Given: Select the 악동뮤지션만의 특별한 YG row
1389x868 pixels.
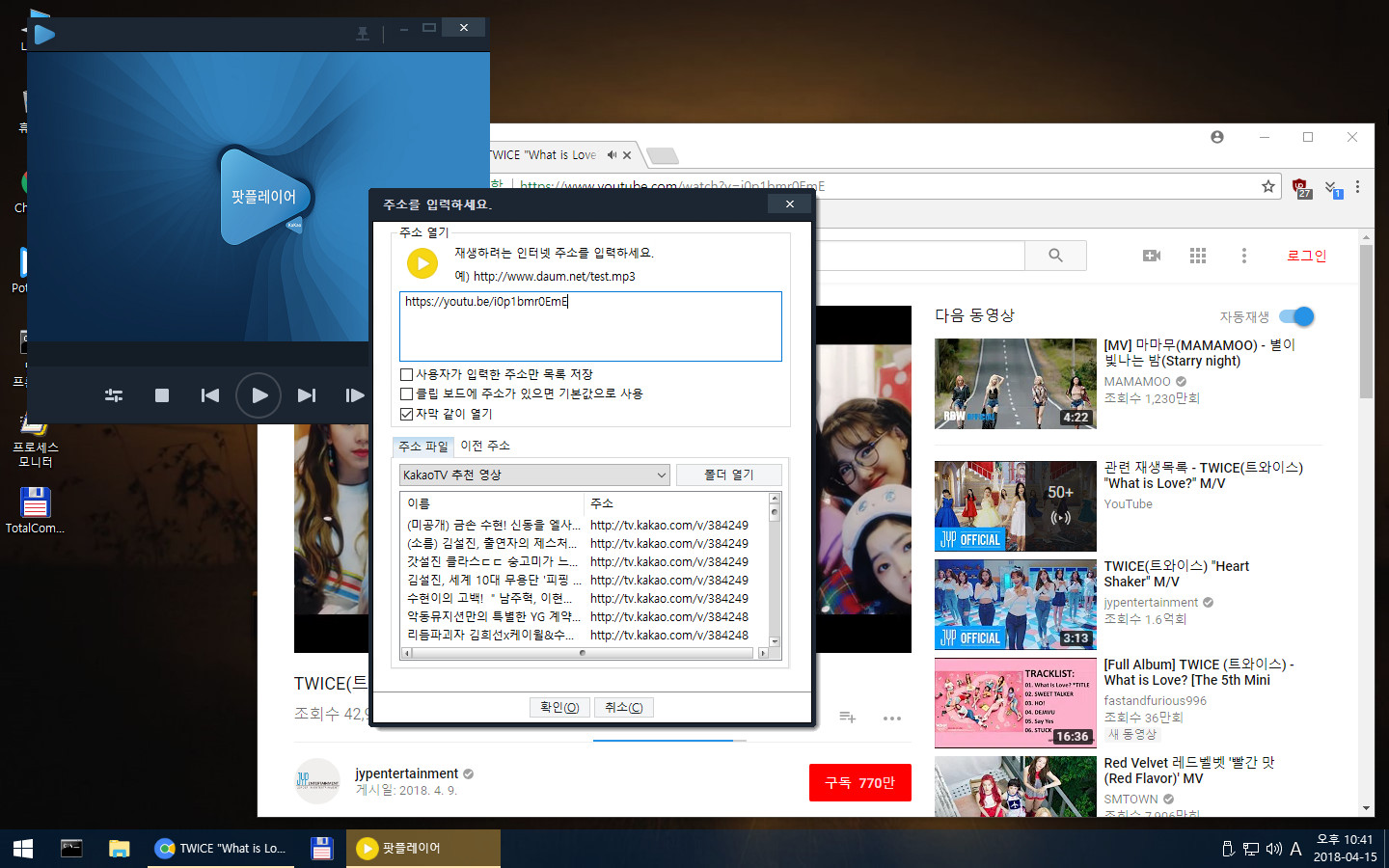Looking at the screenshot, I should tap(585, 617).
